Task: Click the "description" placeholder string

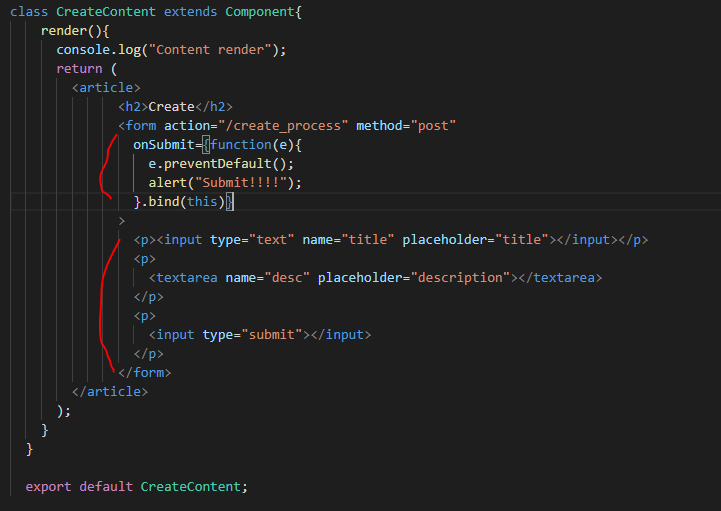Action: pos(460,278)
